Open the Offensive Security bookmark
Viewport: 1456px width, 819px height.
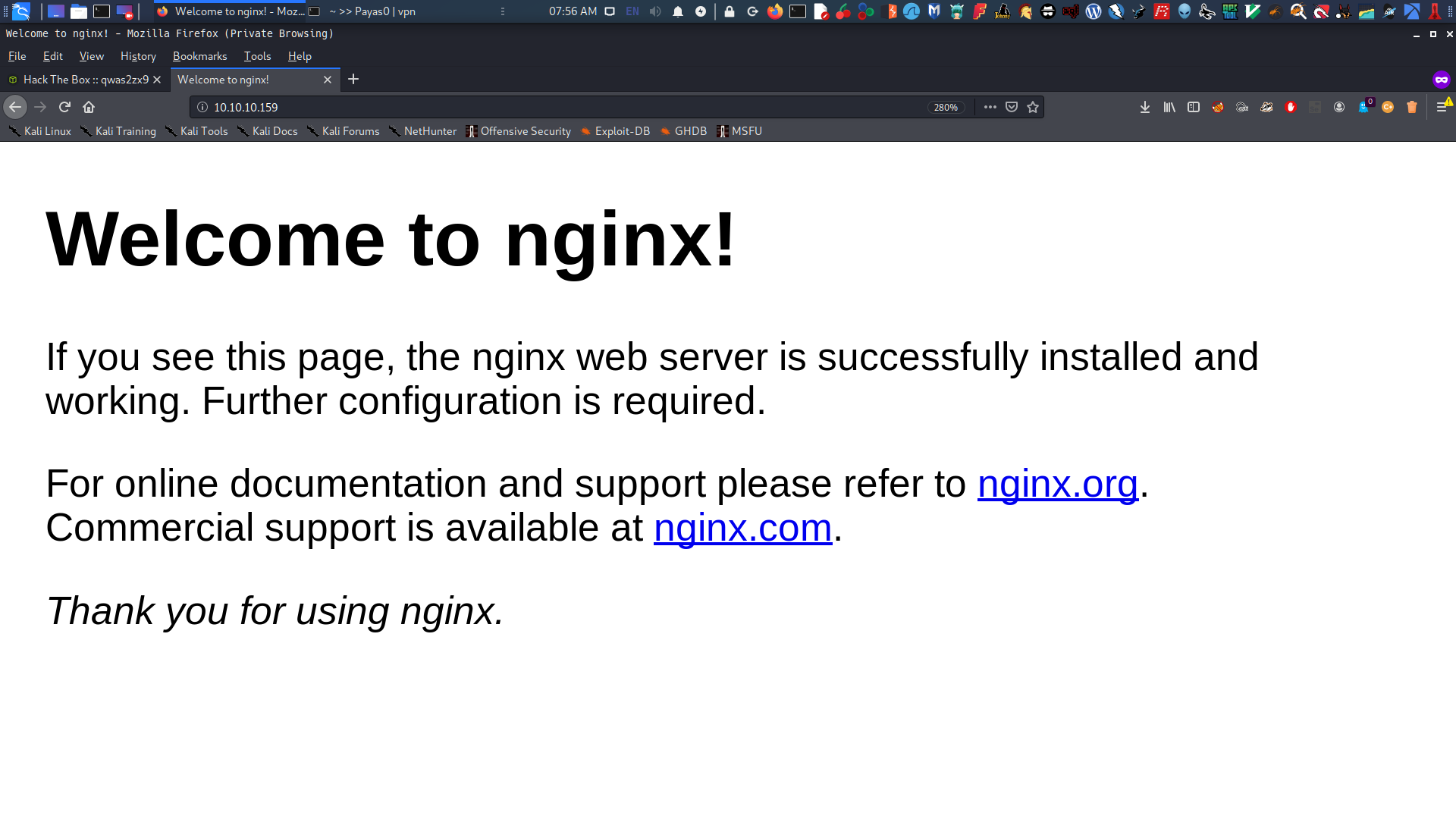(519, 131)
